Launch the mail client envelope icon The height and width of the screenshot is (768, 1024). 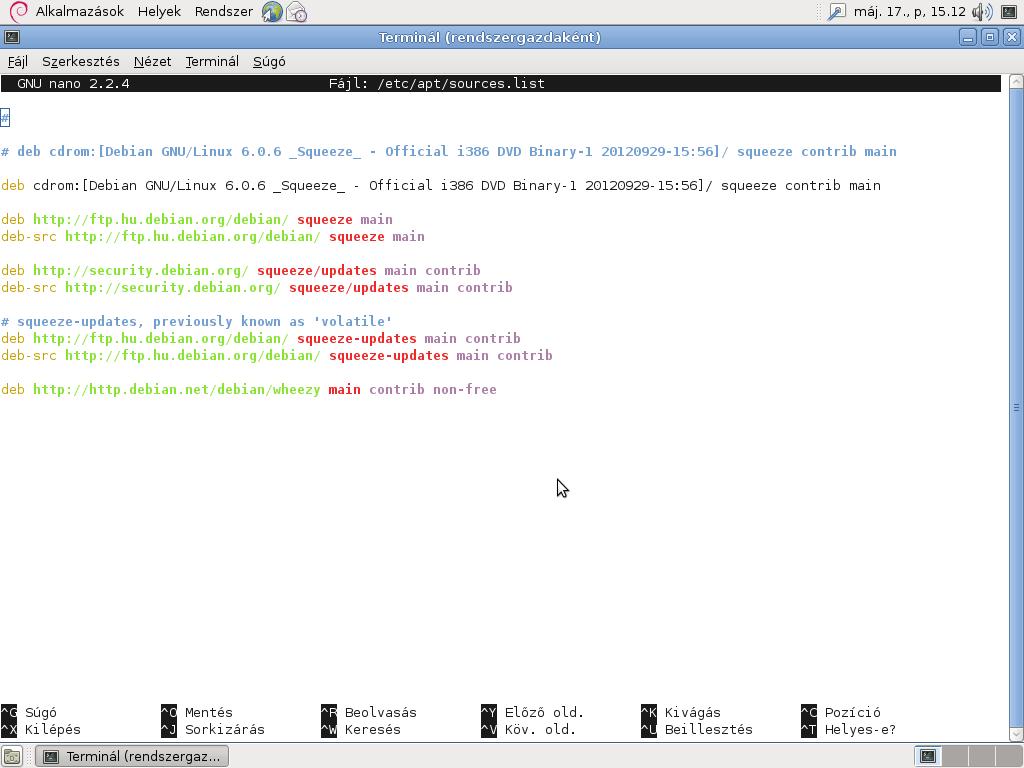296,12
